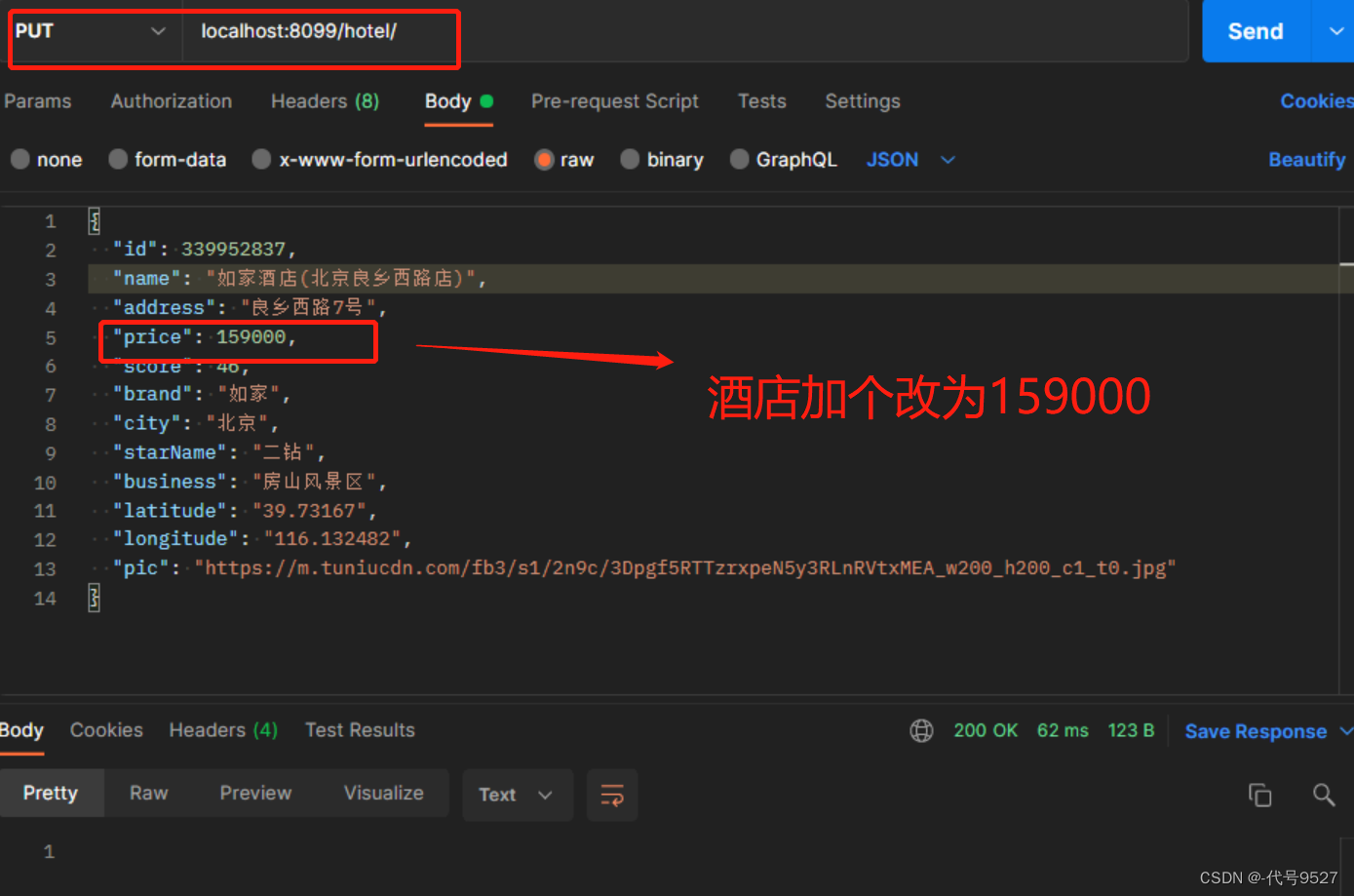Click the request Body tab
The image size is (1354, 896).
tap(458, 101)
